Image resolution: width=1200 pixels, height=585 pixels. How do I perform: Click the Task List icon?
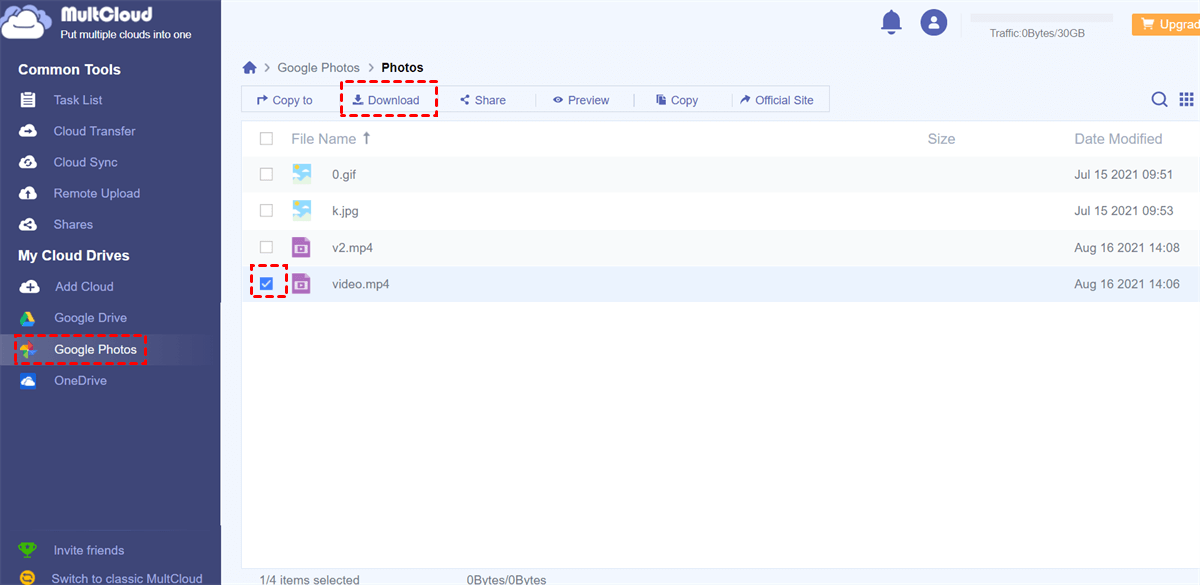tap(29, 100)
